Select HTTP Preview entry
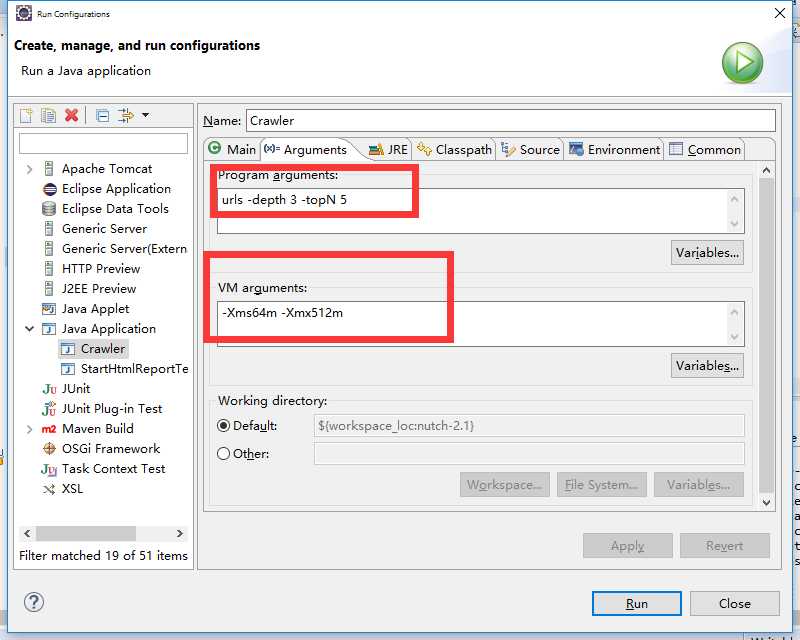This screenshot has height=640, width=800. click(x=101, y=269)
